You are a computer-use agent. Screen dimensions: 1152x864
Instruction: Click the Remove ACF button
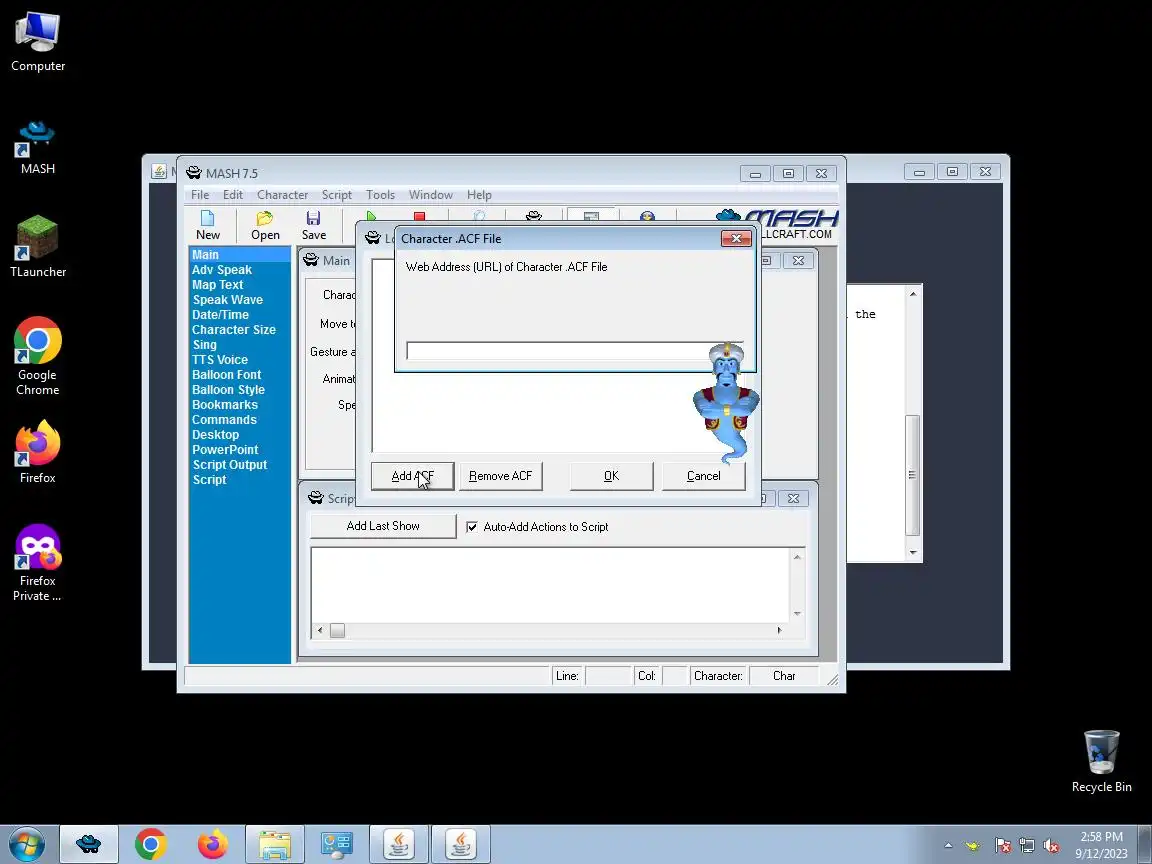(x=500, y=476)
